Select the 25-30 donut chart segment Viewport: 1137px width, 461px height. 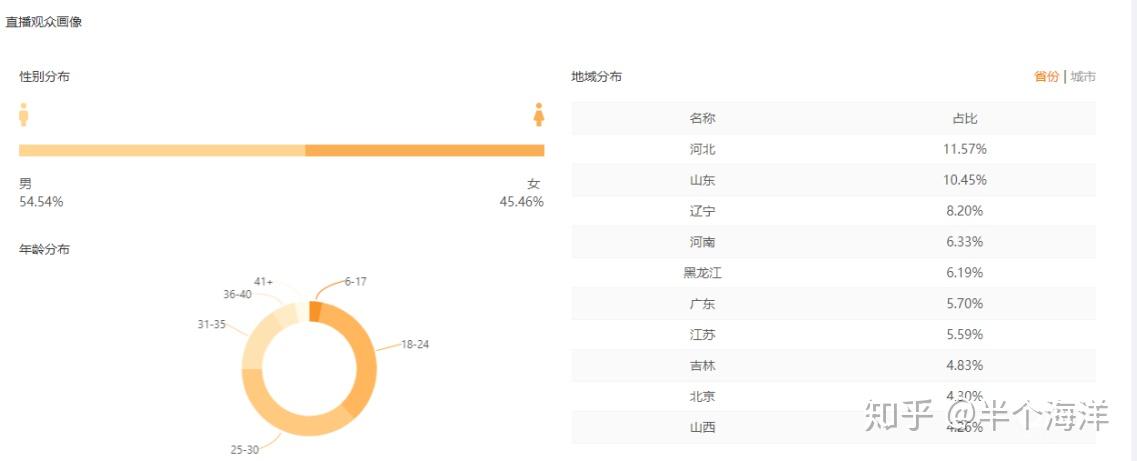(290, 420)
